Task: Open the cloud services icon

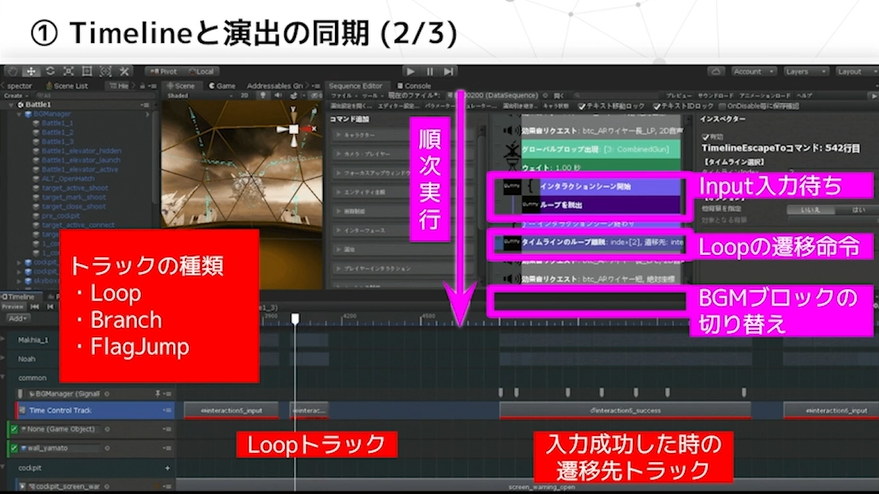Action: coord(715,71)
